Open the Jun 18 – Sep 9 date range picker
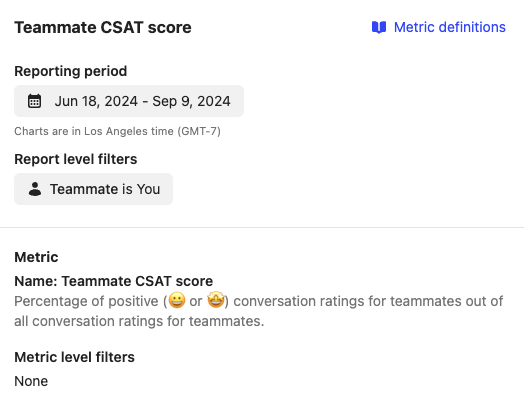524x403 pixels. click(x=129, y=101)
